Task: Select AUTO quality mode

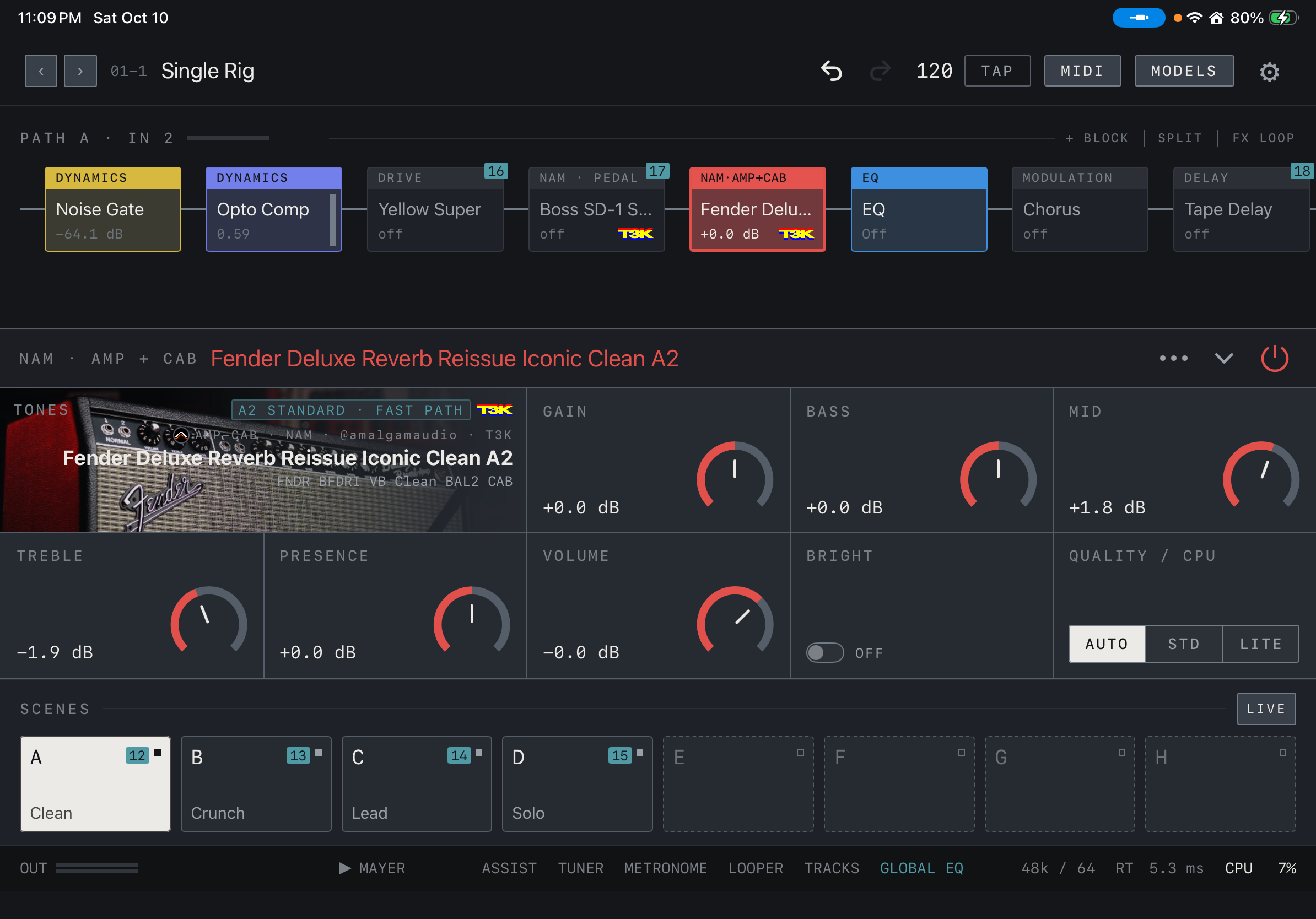Action: (1107, 644)
